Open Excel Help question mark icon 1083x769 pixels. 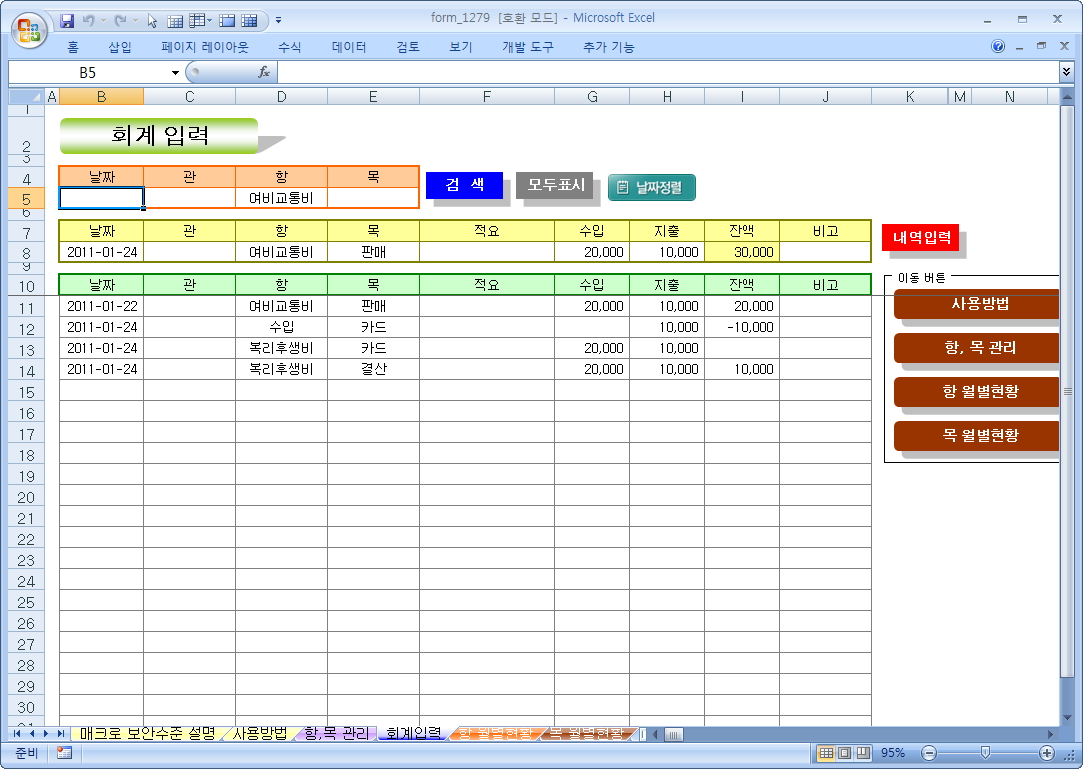[x=998, y=47]
